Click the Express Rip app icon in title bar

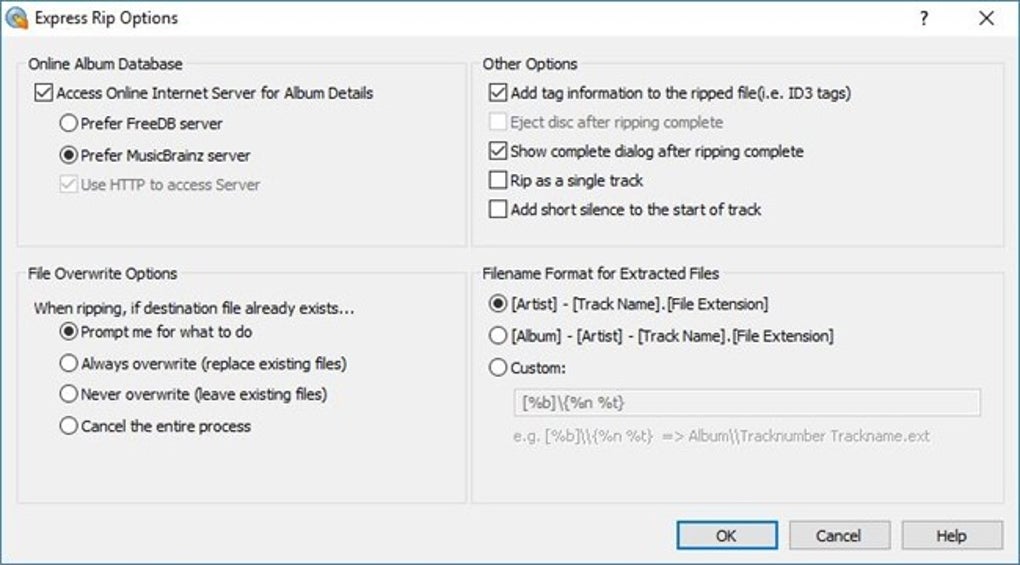(17, 18)
